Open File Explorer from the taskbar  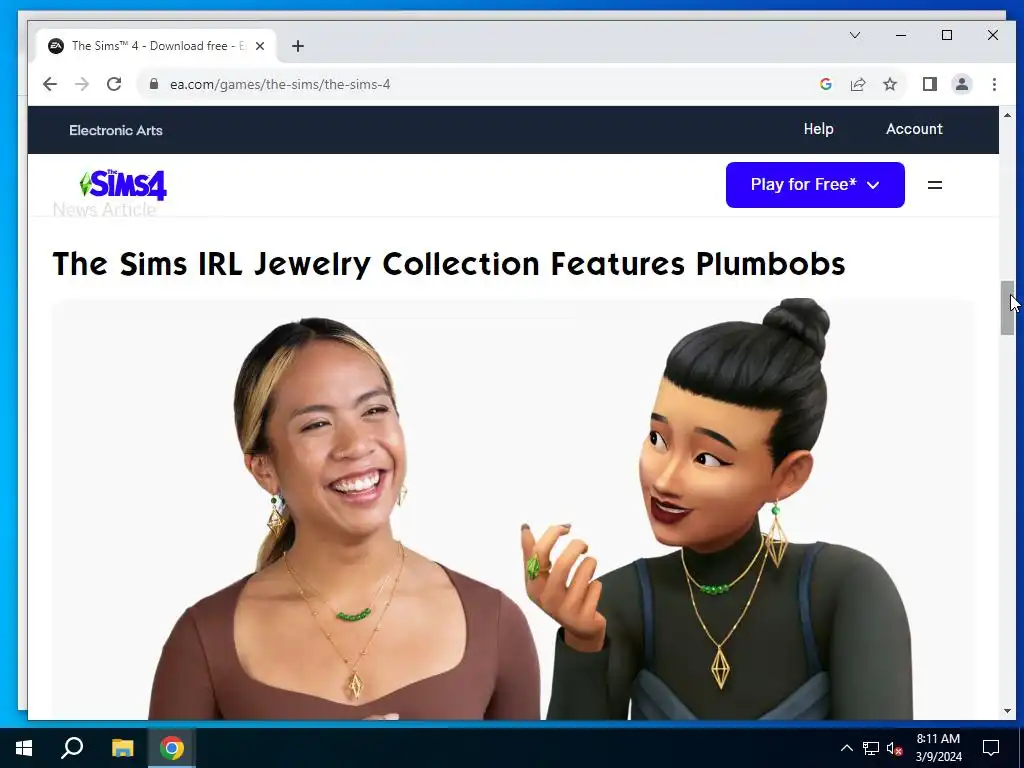(122, 748)
